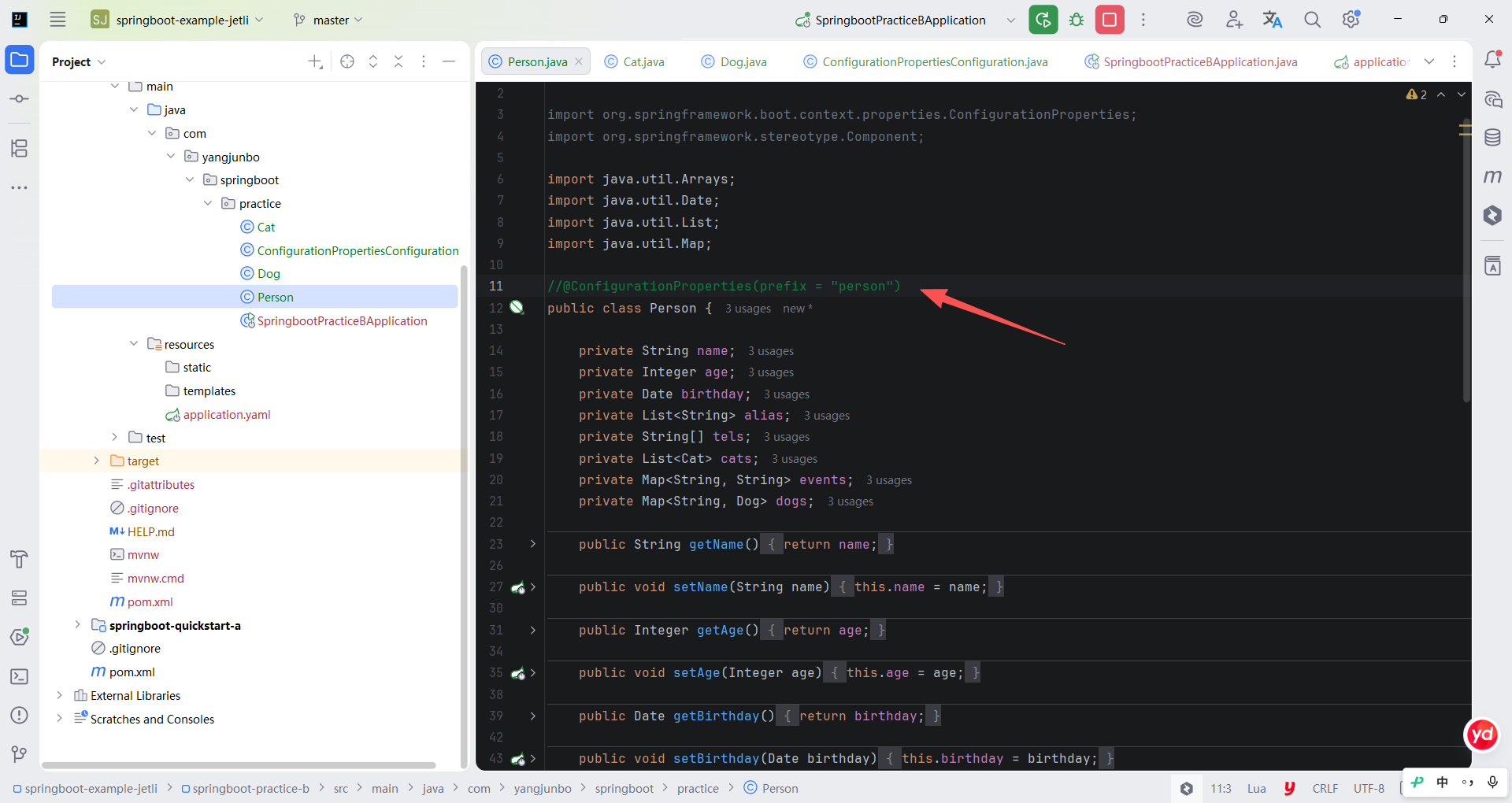
Task: Open the Maven tool window
Action: [1492, 176]
